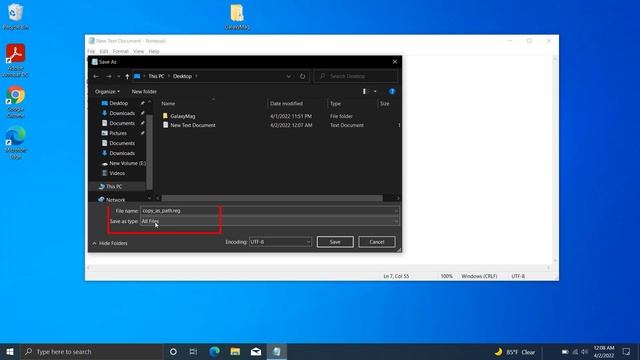Close the Save As dialog
The image size is (640, 360).
point(395,62)
